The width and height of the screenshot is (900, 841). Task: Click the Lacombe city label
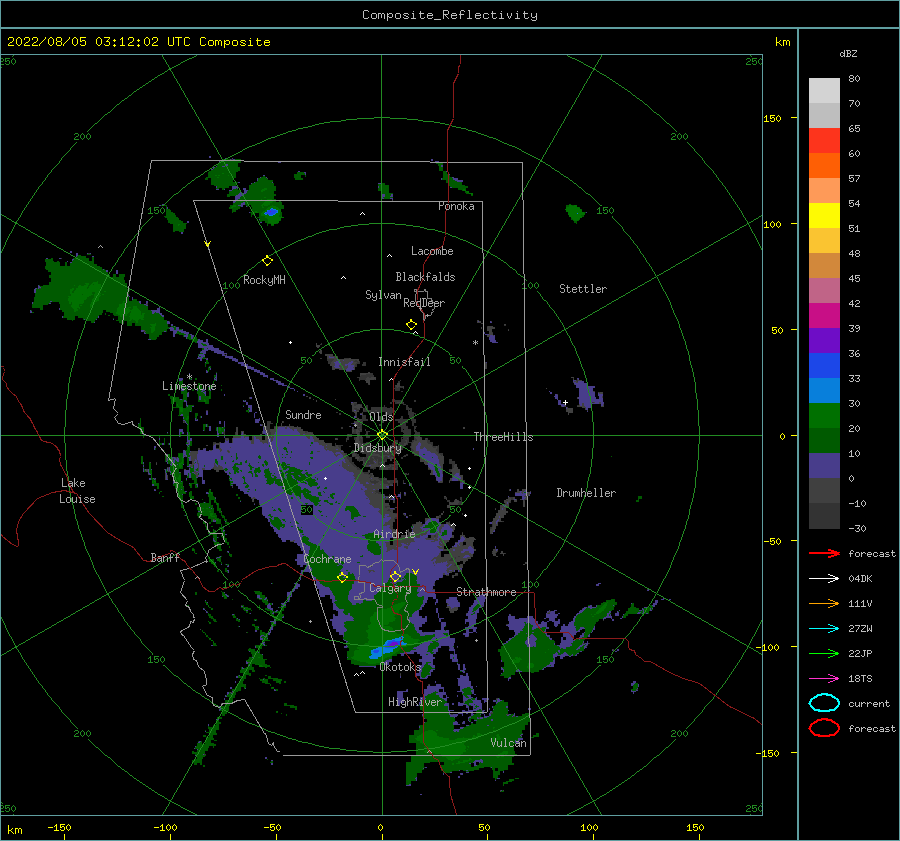point(432,251)
